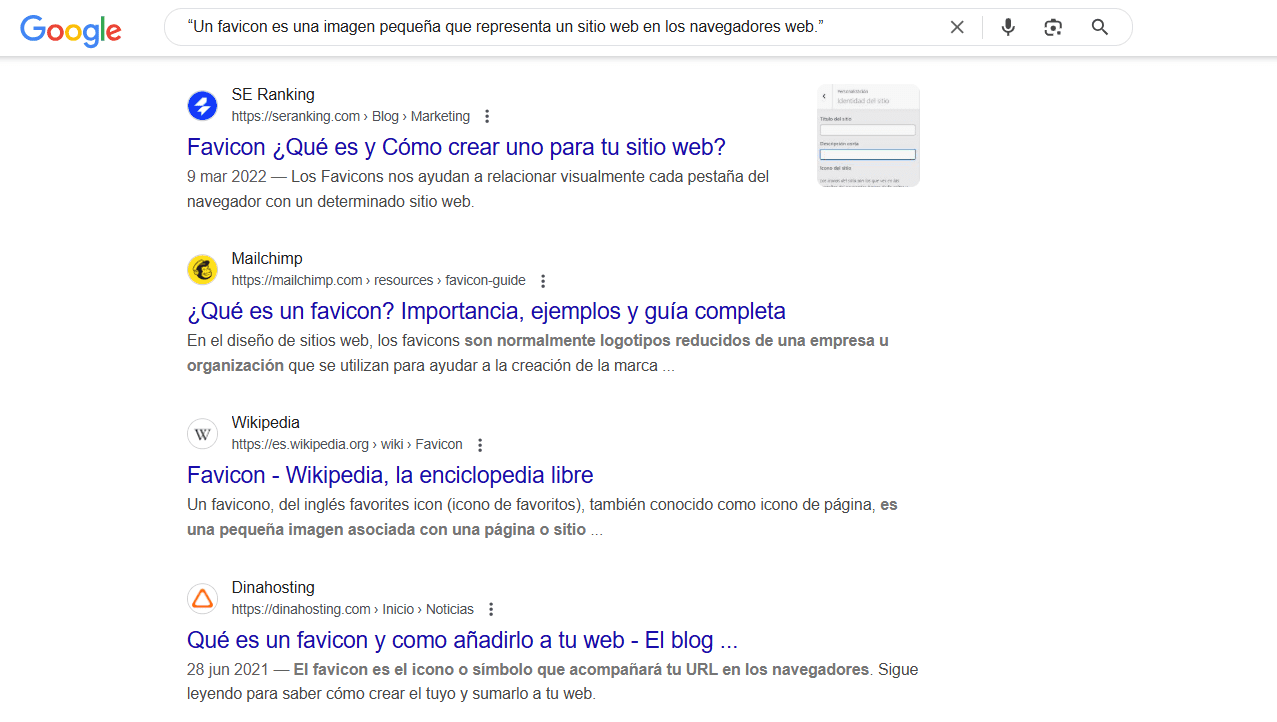The width and height of the screenshot is (1277, 722).
Task: Click the dinahosting.com Inicio Noticias breadcrumb
Action: point(353,610)
